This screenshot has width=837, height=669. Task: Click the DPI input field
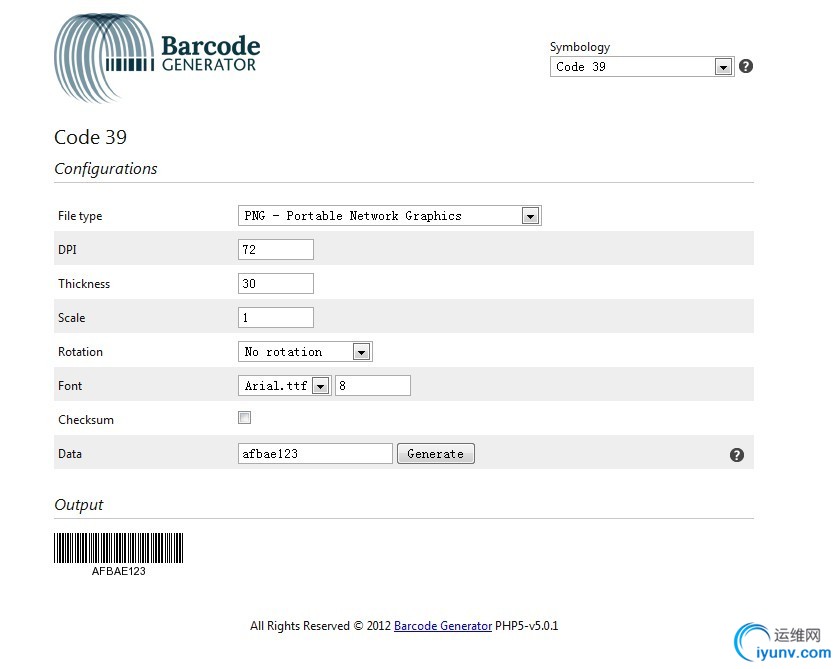point(275,249)
